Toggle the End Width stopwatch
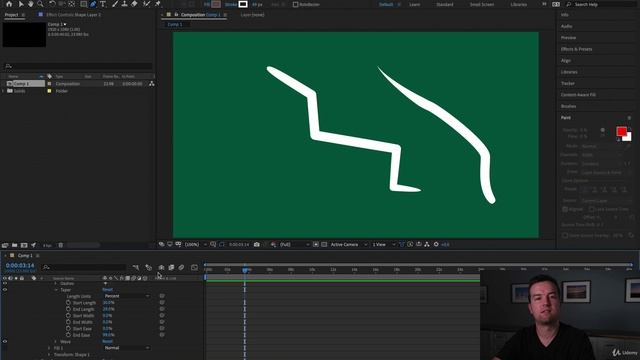Image resolution: width=640 pixels, height=360 pixels. coord(68,322)
